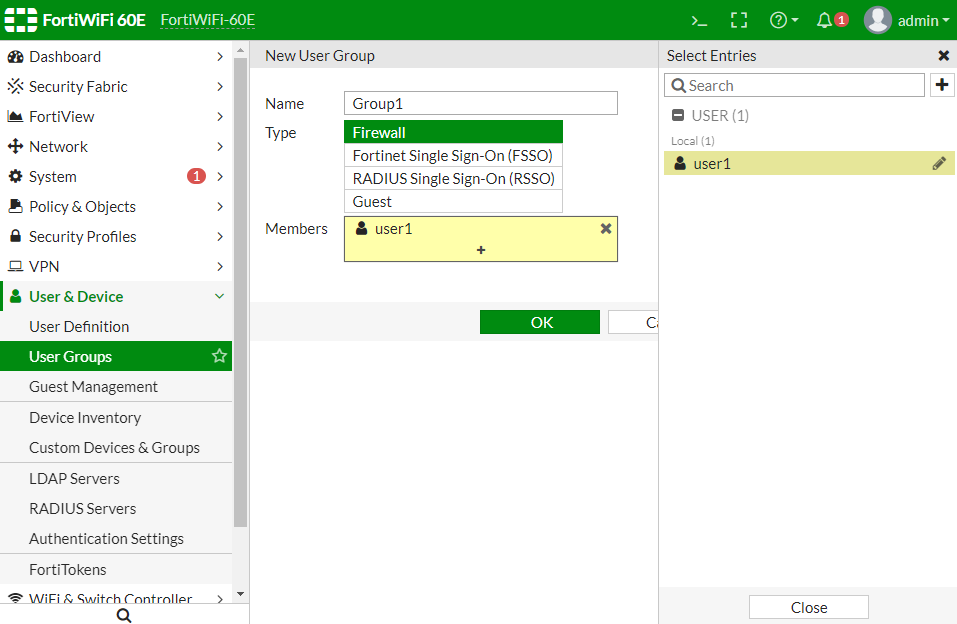Click sidebar scrollbar up arrow

(x=240, y=50)
